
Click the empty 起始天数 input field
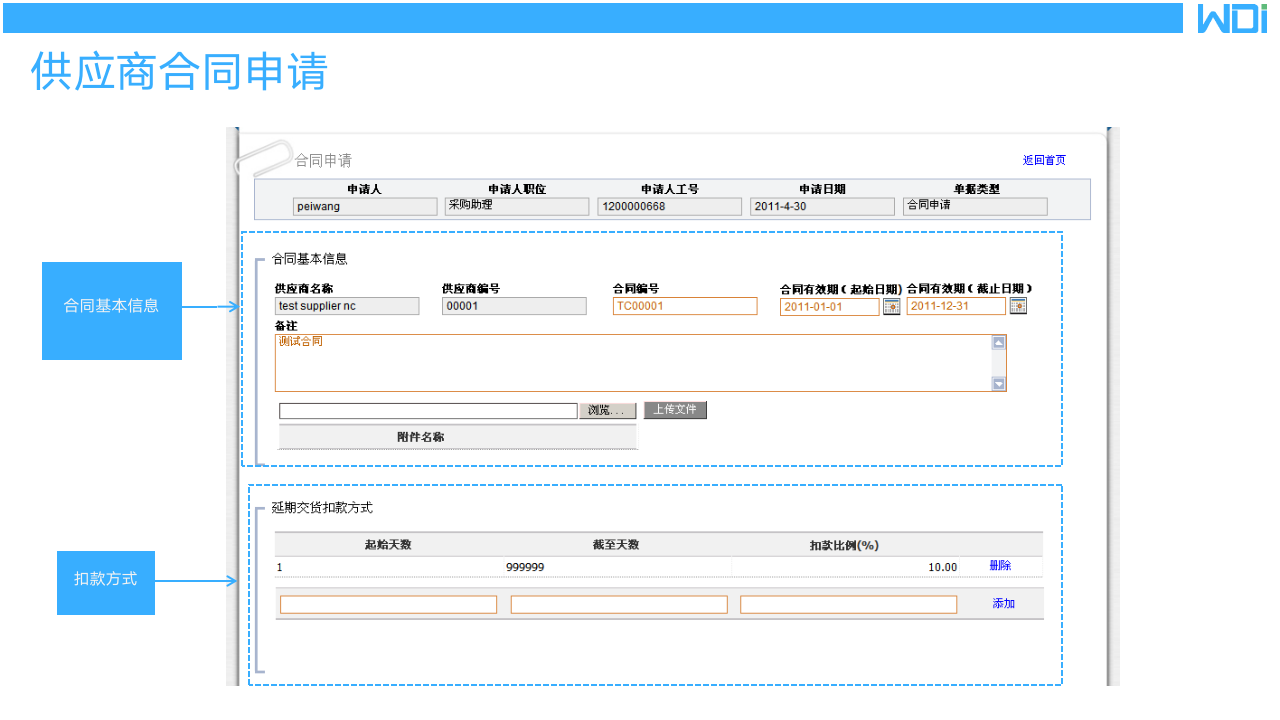pos(388,603)
